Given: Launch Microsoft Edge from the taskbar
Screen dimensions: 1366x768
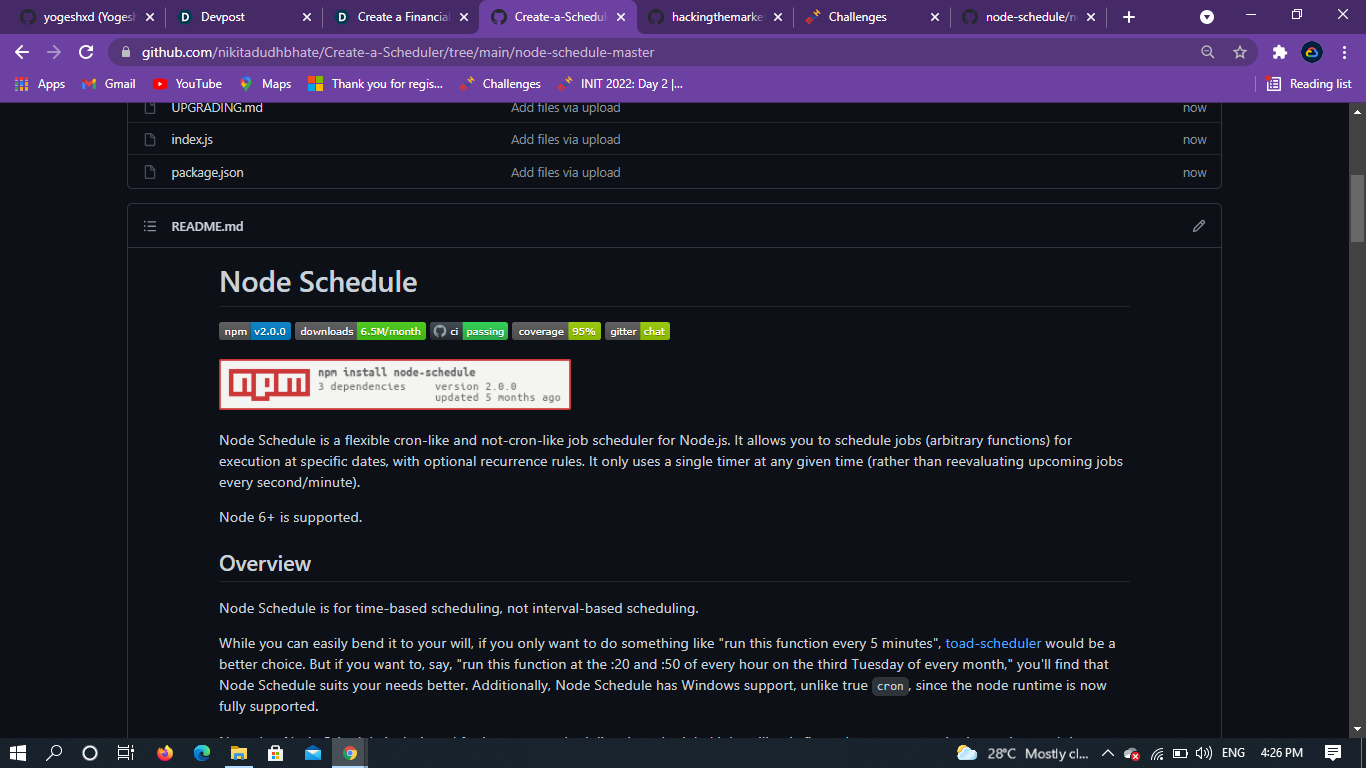Looking at the screenshot, I should click(202, 752).
